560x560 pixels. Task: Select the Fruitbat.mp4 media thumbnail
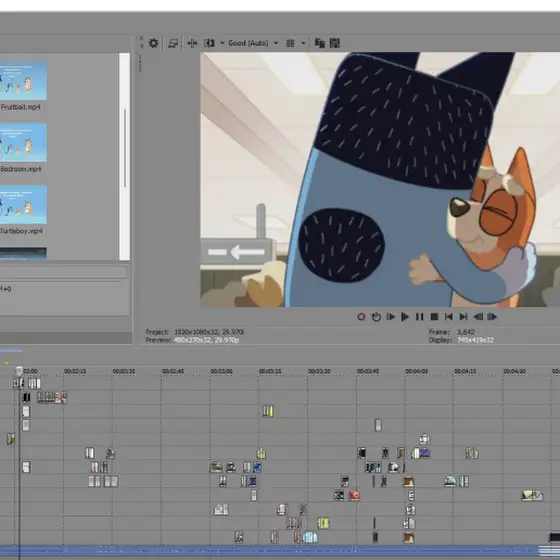tap(23, 81)
